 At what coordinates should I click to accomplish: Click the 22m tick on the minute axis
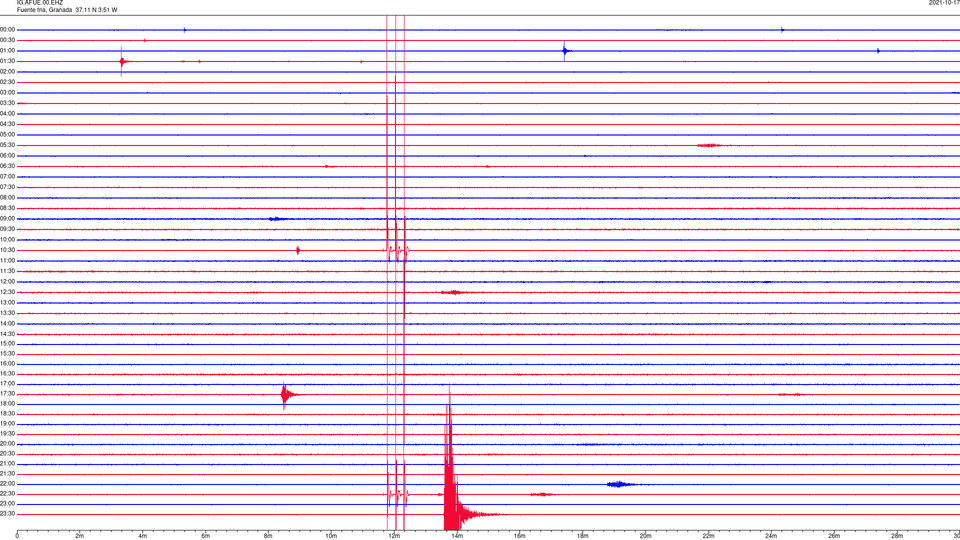click(708, 536)
